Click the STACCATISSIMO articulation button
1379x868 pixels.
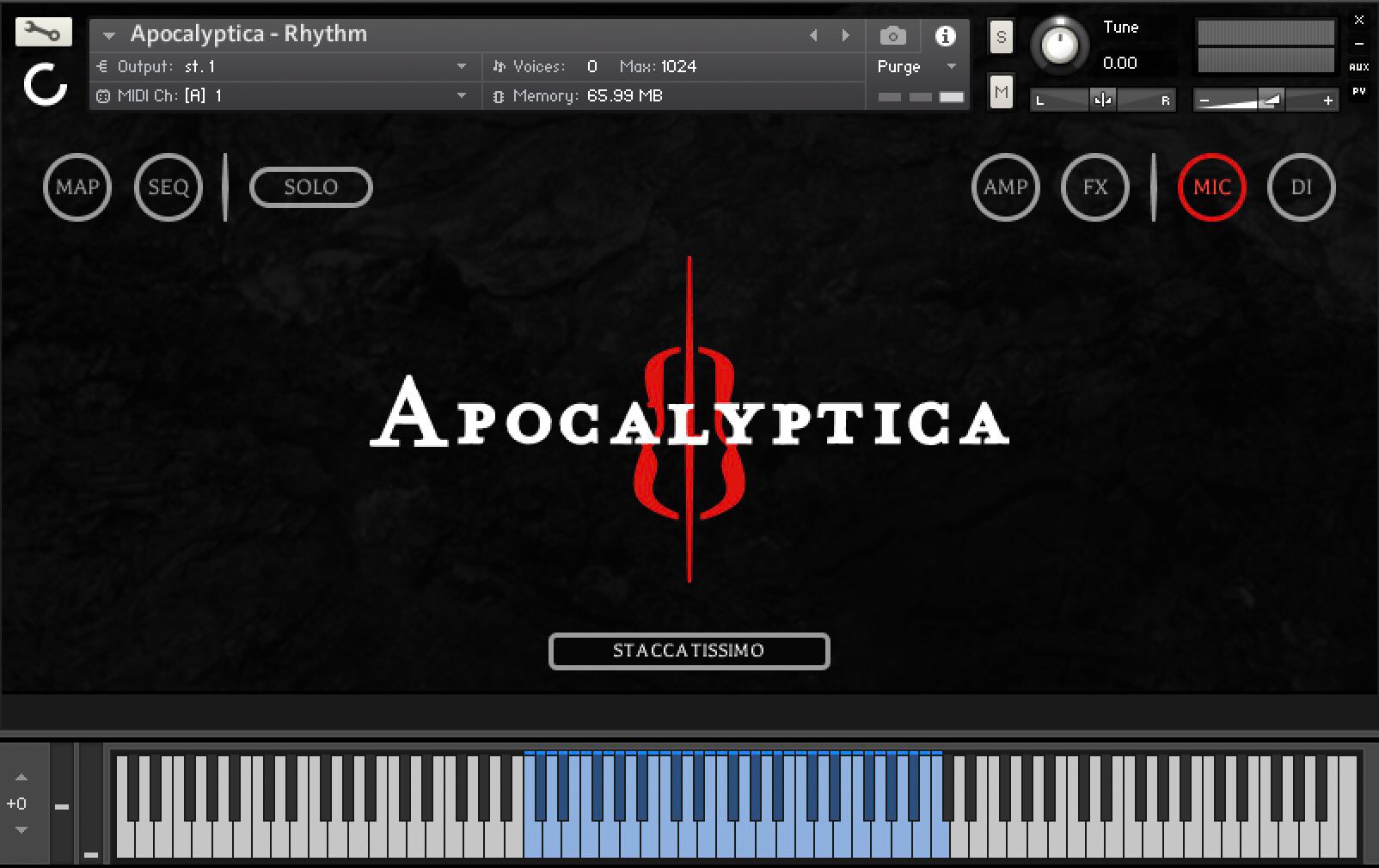click(689, 651)
